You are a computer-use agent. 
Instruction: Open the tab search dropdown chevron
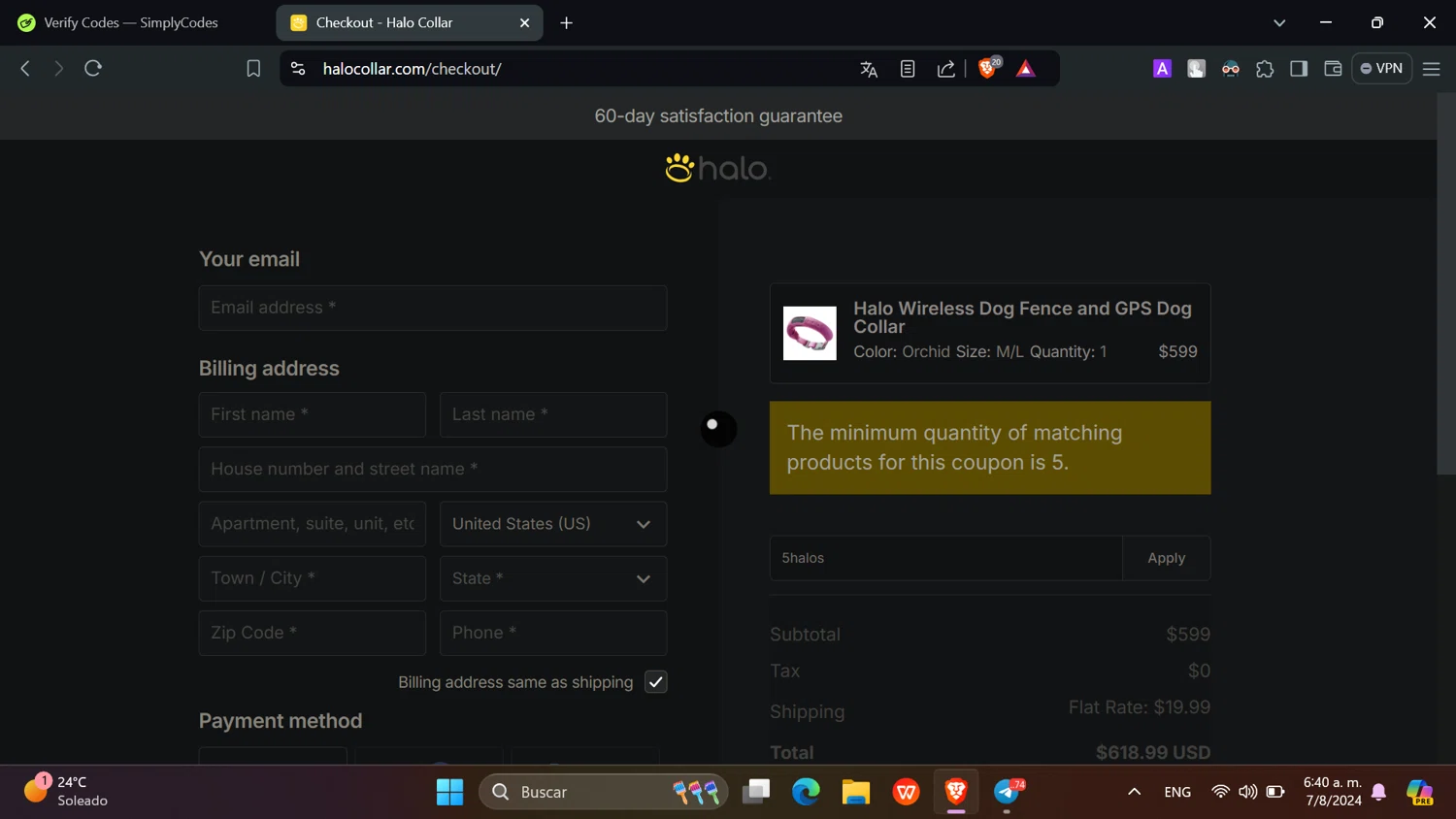pos(1279,22)
